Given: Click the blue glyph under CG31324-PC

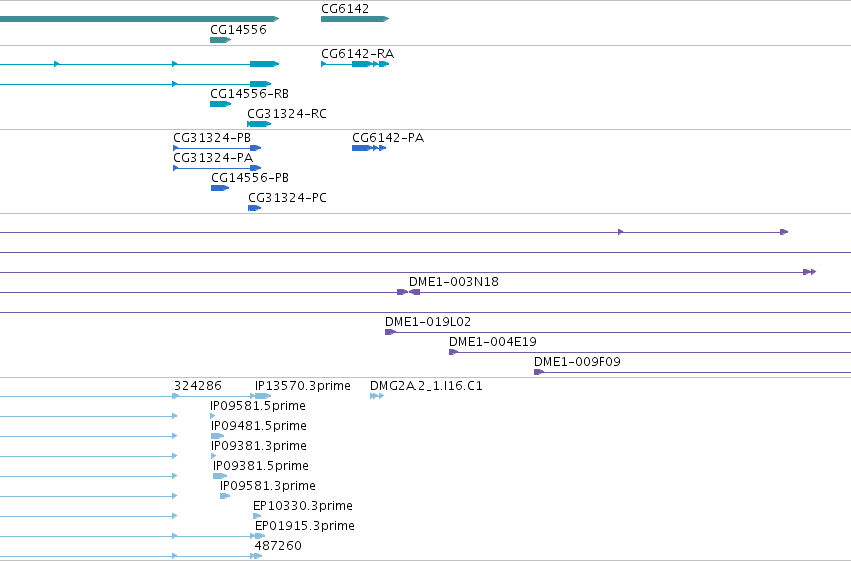Looking at the screenshot, I should pos(255,208).
